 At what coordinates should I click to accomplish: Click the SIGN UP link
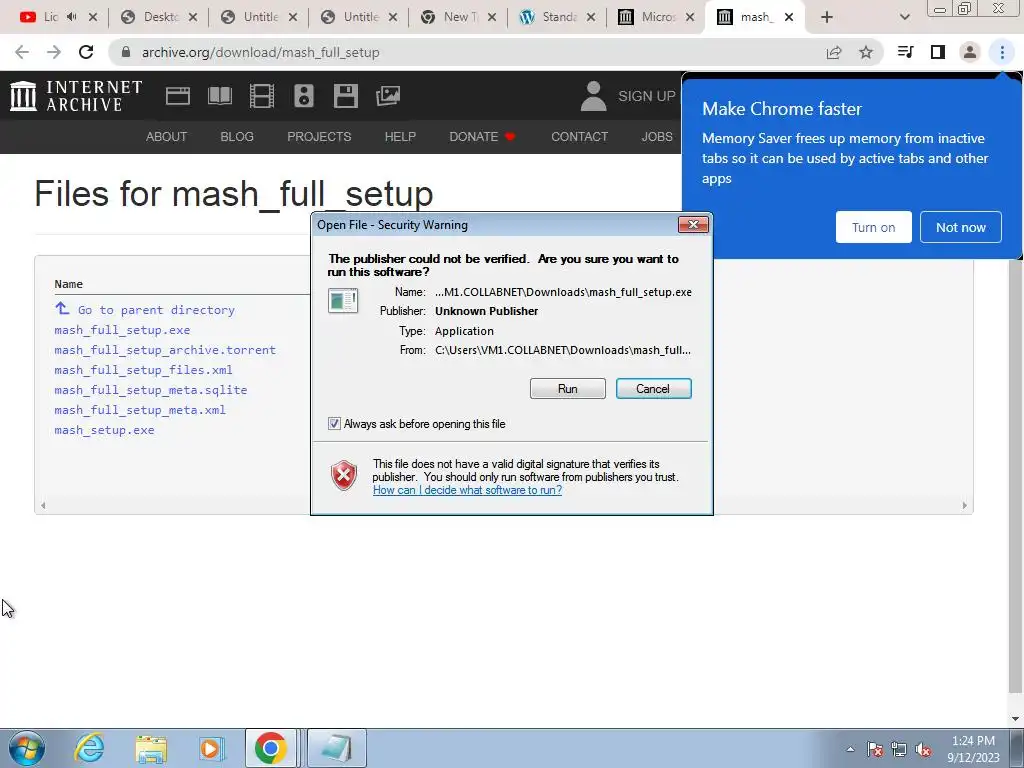pos(647,96)
